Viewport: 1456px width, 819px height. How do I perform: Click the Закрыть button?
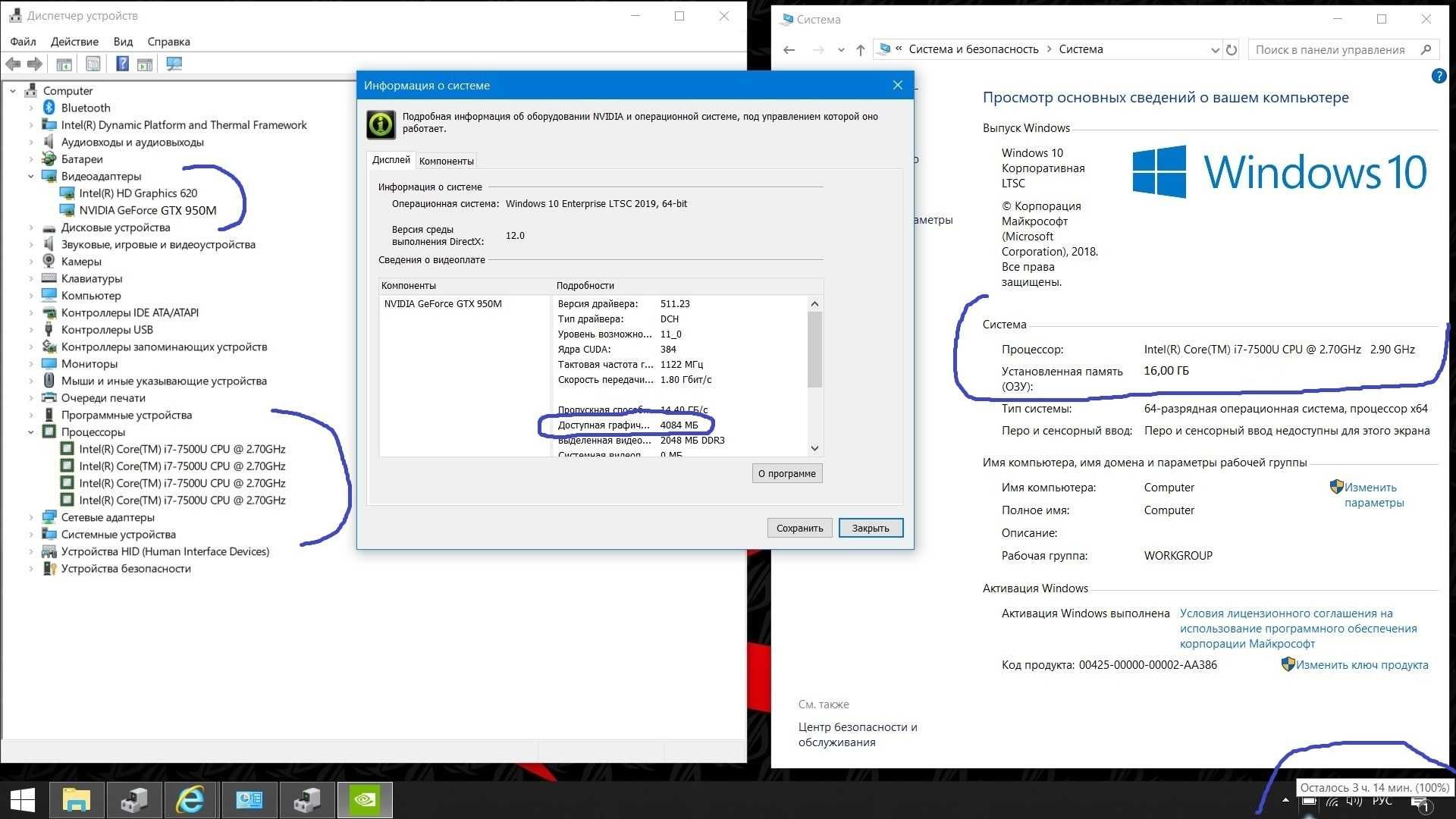pos(871,528)
